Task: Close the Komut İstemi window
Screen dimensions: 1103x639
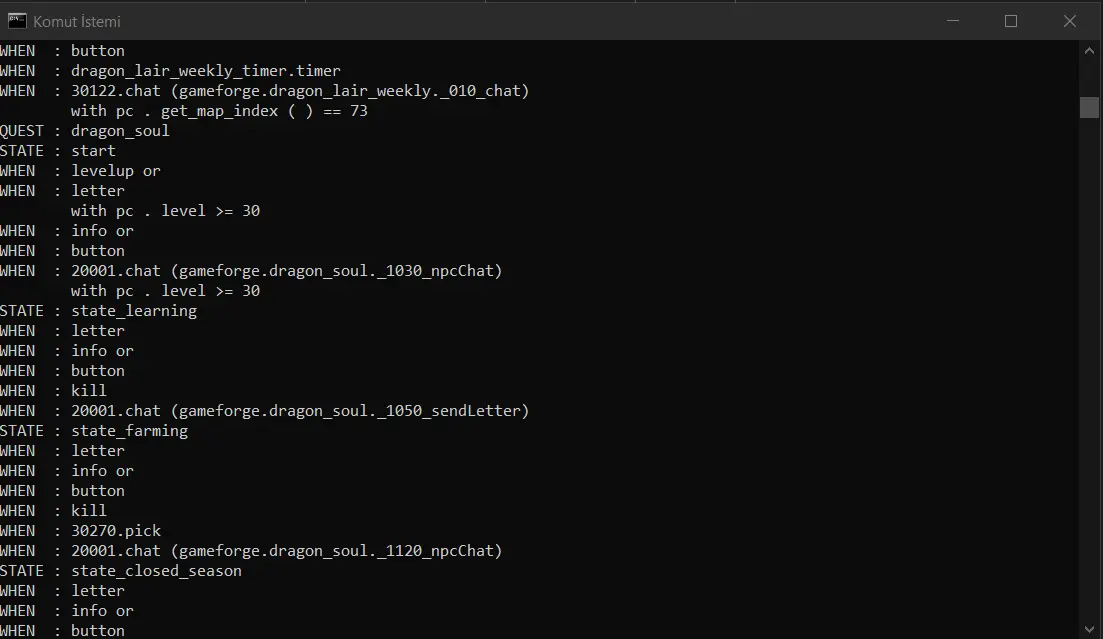Action: pyautogui.click(x=1070, y=20)
